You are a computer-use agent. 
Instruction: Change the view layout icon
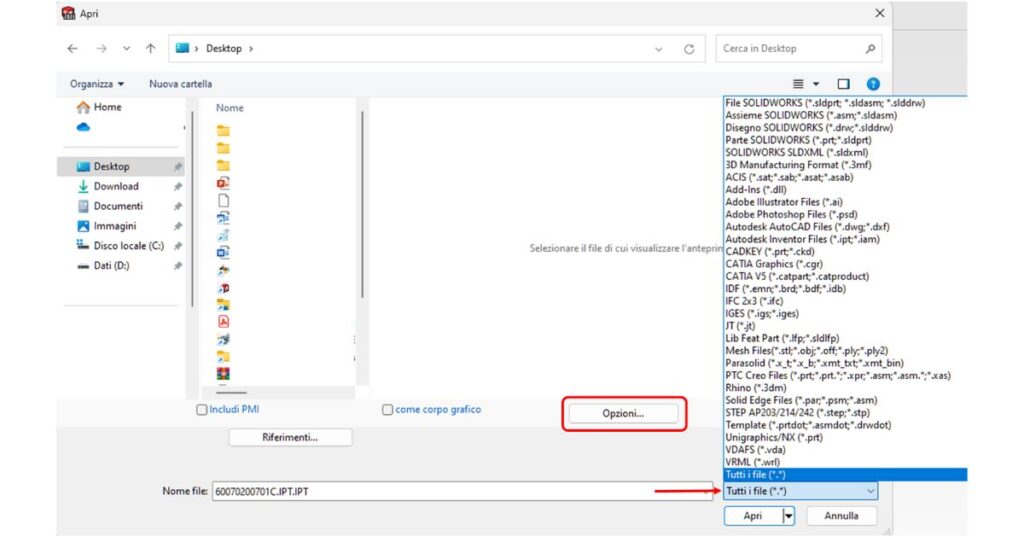tap(798, 84)
